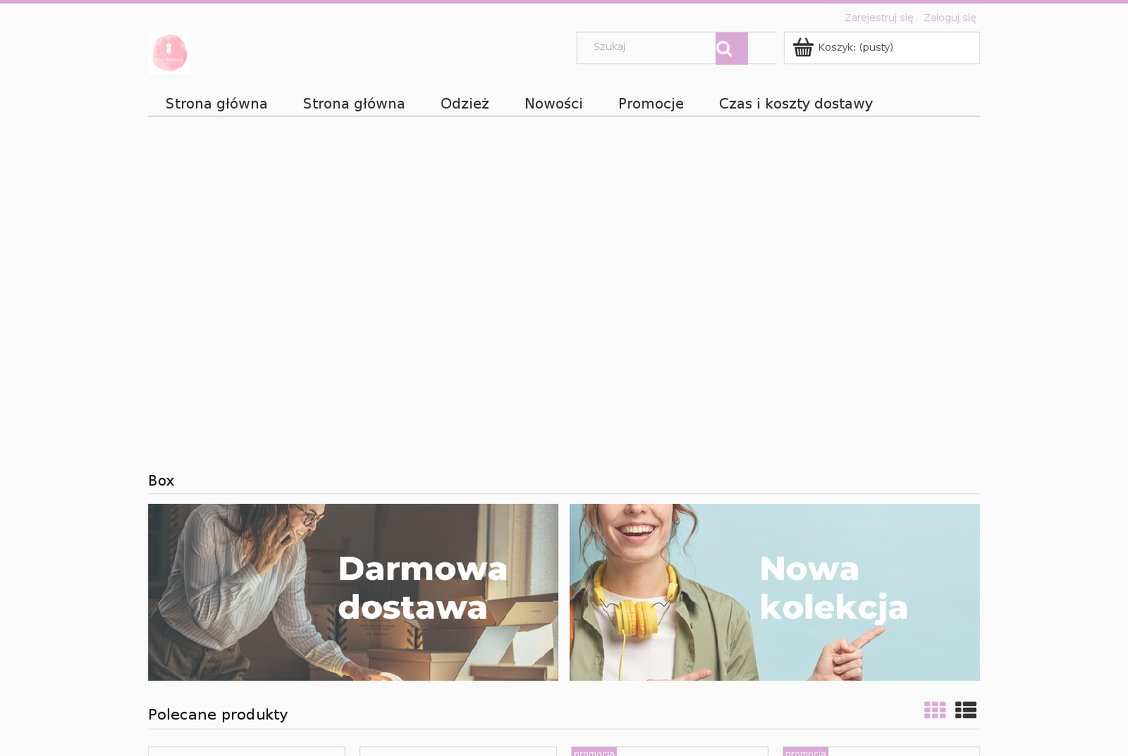Open the Zaloguj się link
Screen dimensions: 1128x756
[950, 17]
